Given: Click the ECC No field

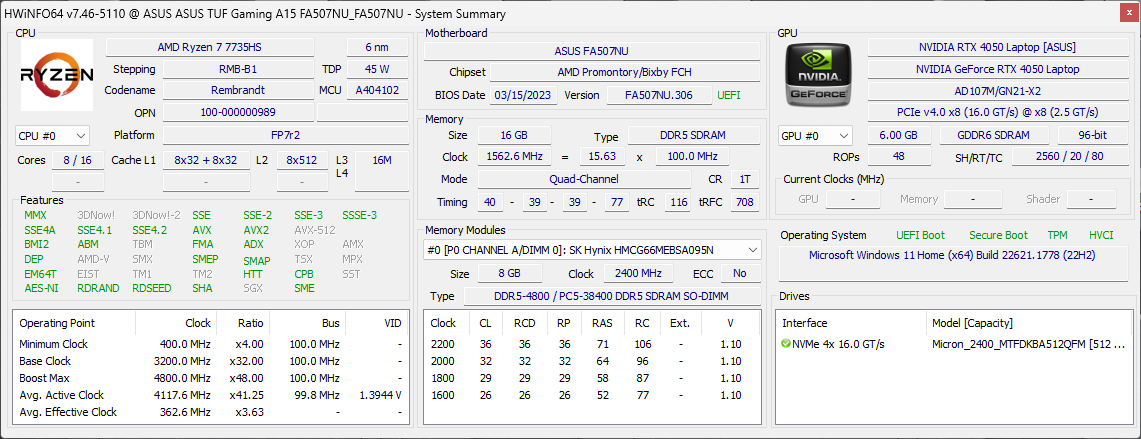Looking at the screenshot, I should coord(740,274).
